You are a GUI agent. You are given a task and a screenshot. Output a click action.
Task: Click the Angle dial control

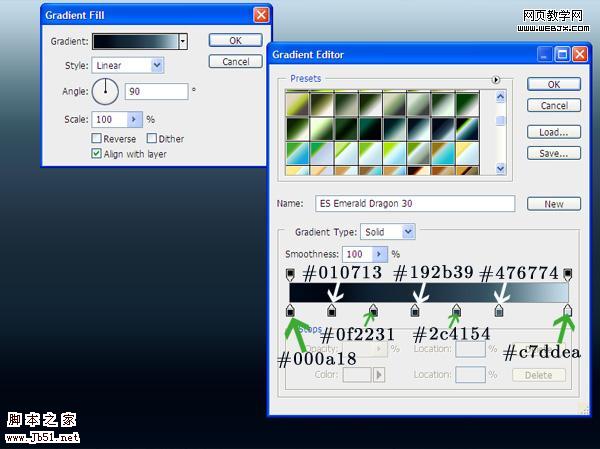[x=105, y=91]
